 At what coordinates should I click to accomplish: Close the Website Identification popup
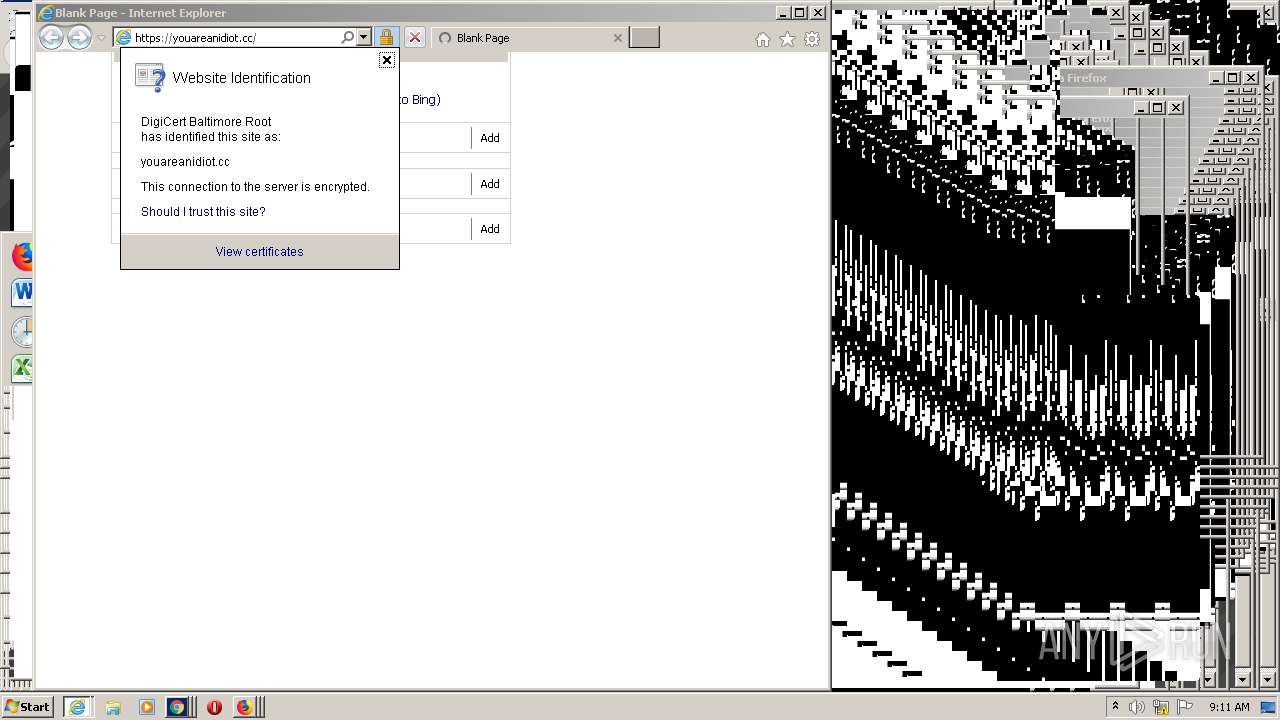point(387,60)
